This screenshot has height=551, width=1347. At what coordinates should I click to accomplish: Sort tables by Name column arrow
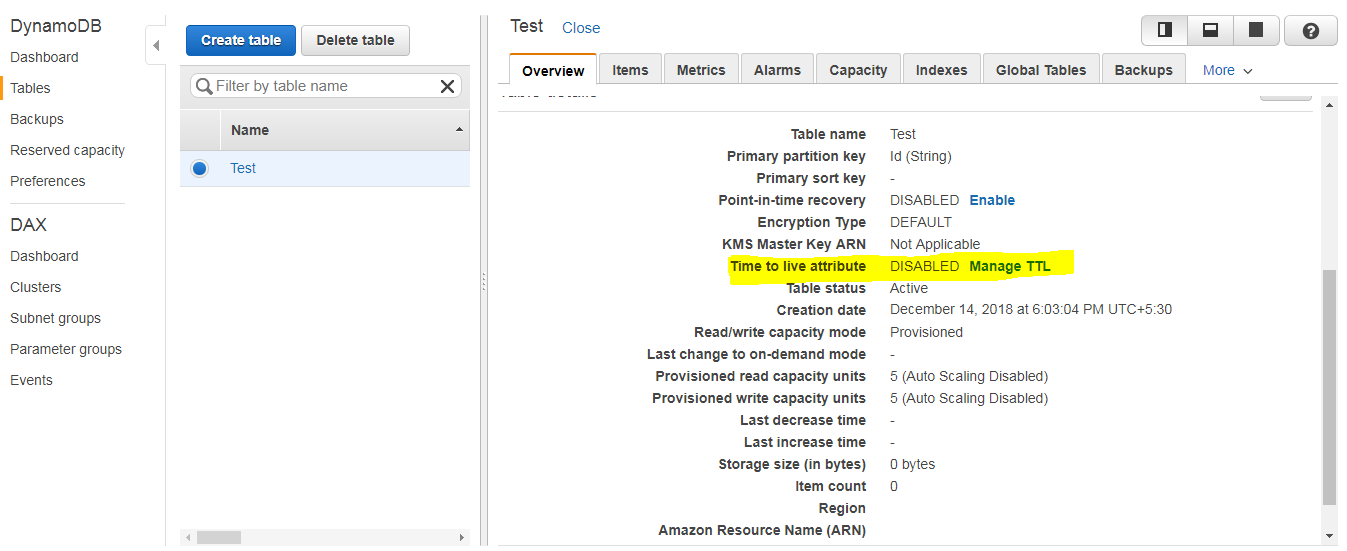point(459,130)
